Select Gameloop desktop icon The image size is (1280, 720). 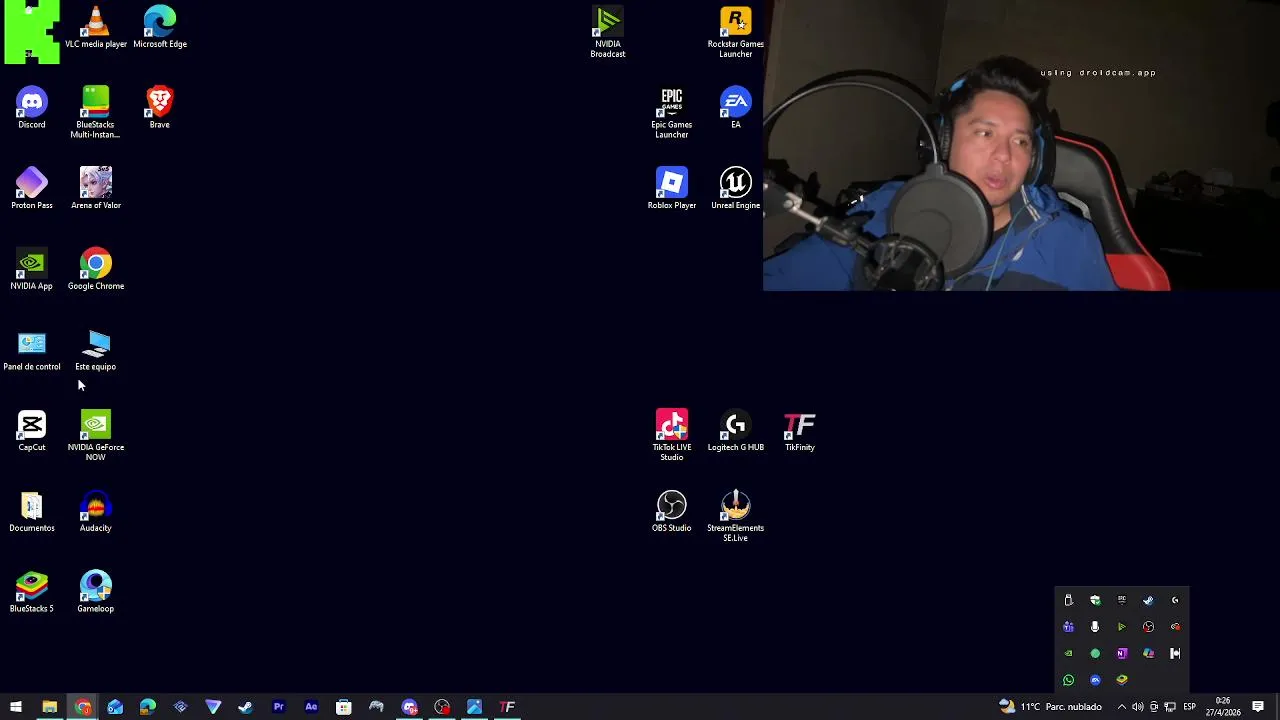point(96,592)
